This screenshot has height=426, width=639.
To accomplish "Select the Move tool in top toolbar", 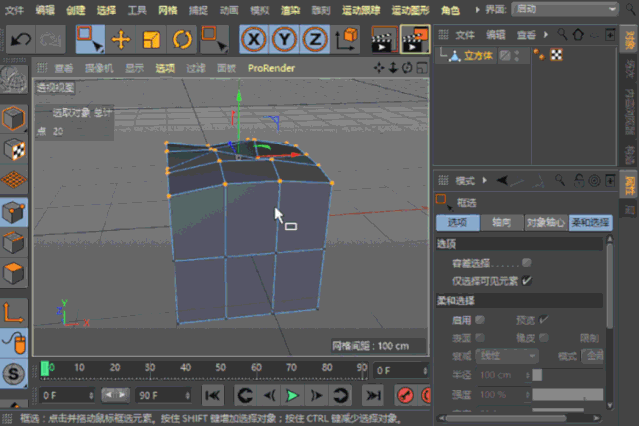I will (121, 40).
